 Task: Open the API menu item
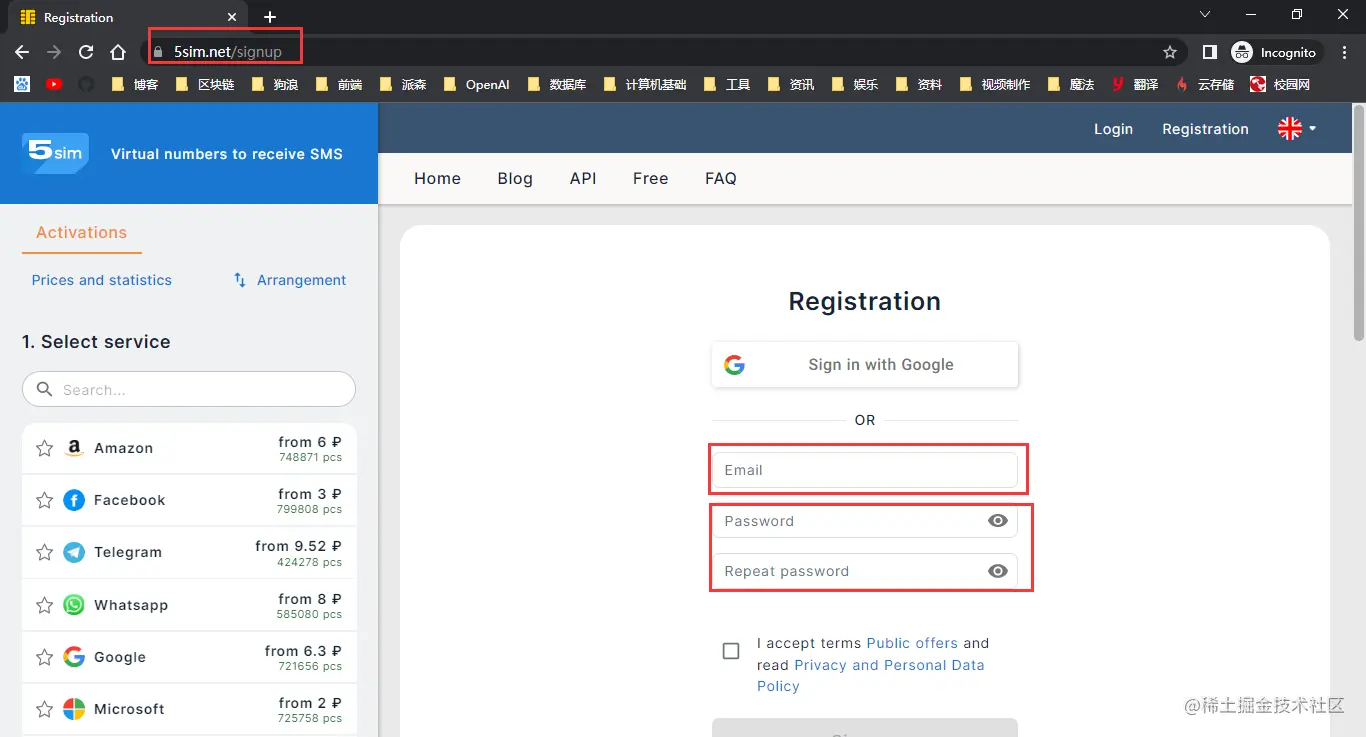coord(583,178)
